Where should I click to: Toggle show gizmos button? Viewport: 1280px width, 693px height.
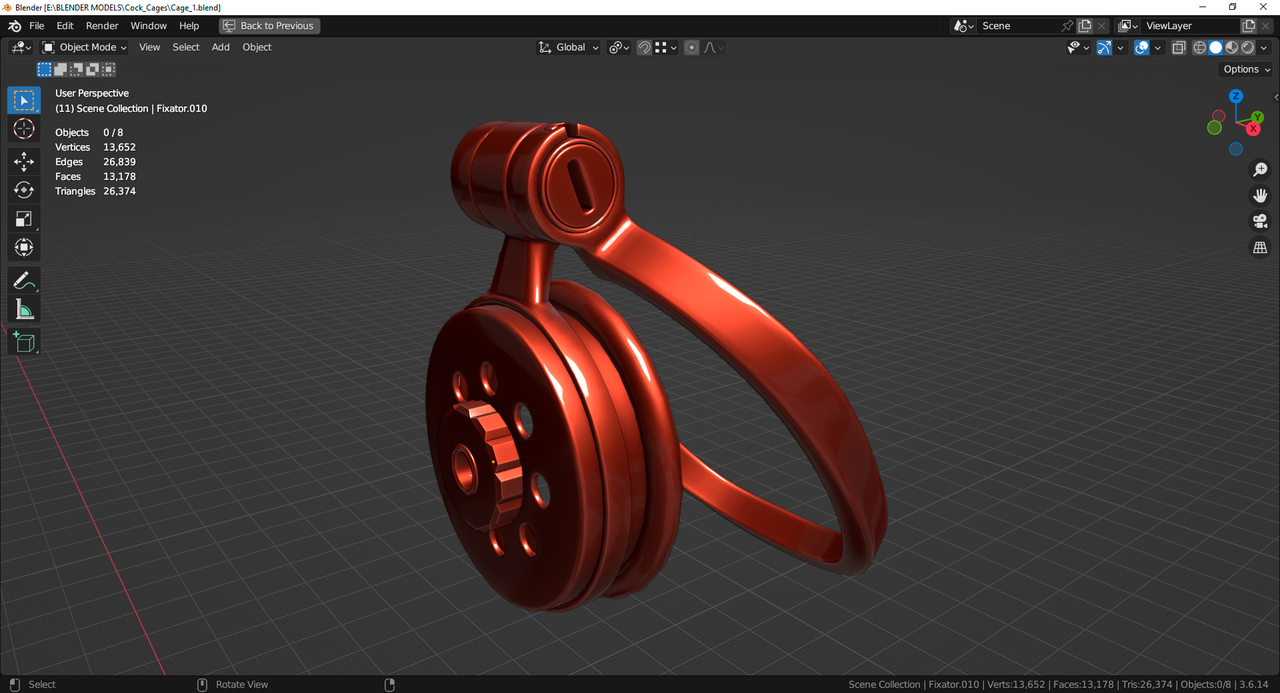1104,47
